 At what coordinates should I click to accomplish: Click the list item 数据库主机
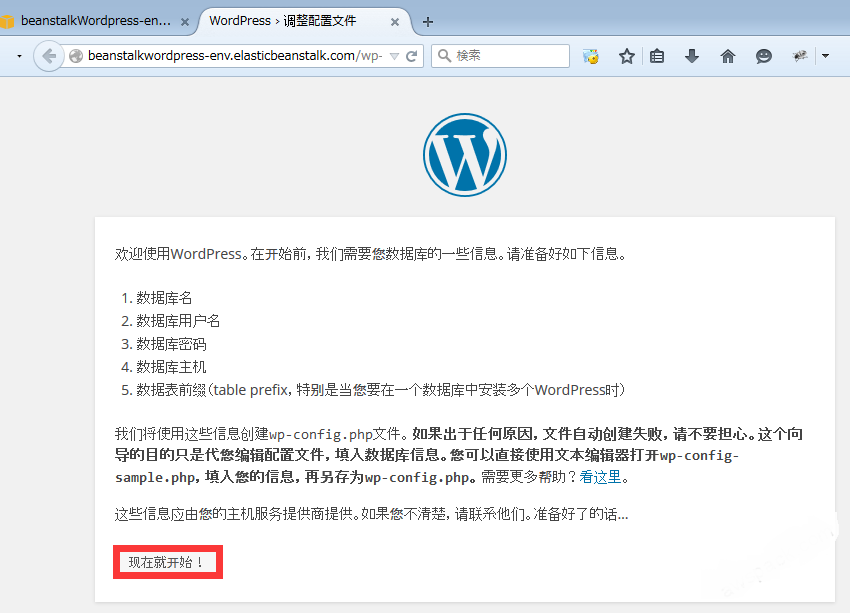click(171, 367)
